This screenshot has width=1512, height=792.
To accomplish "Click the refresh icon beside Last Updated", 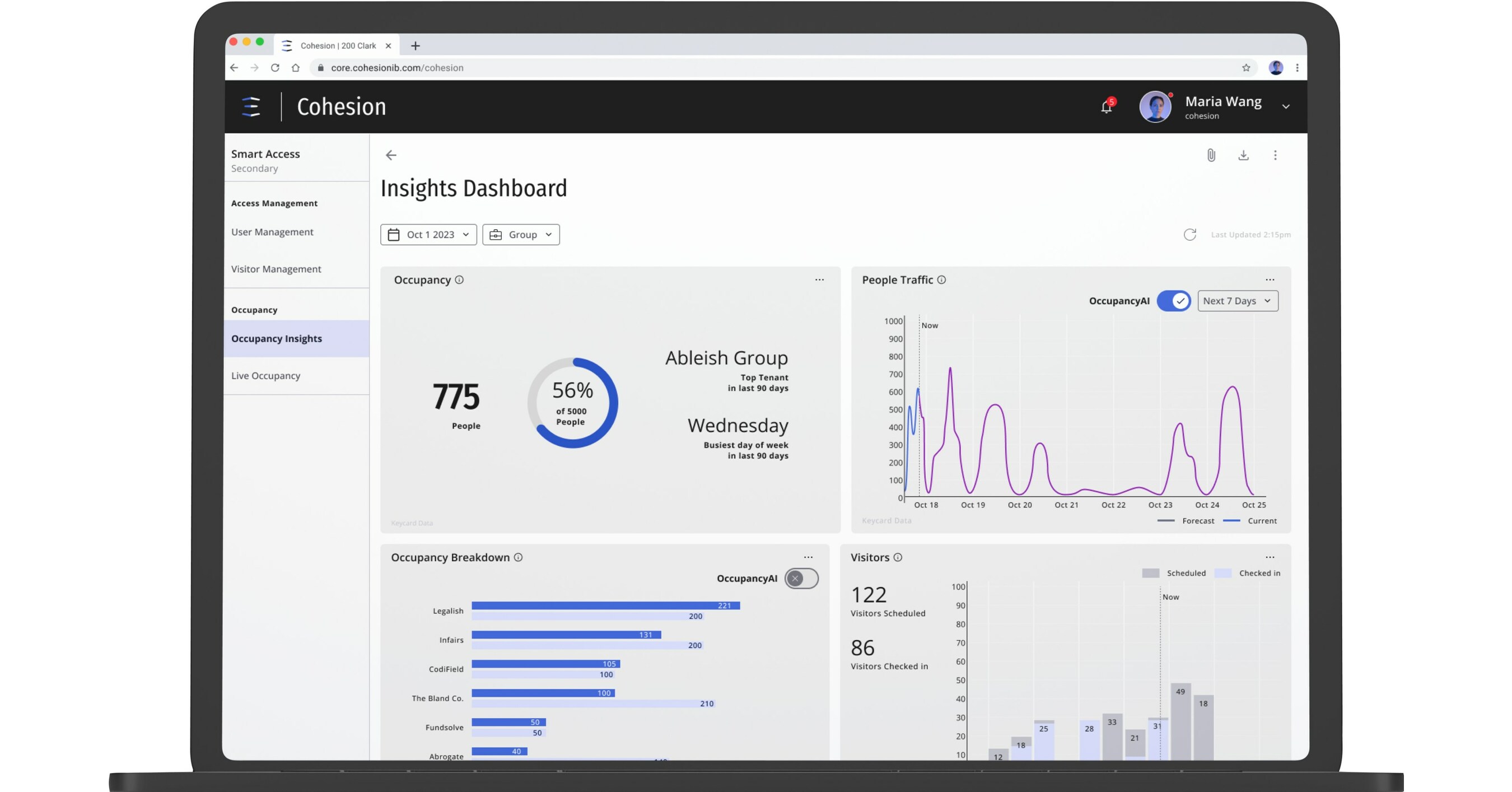I will (x=1190, y=234).
